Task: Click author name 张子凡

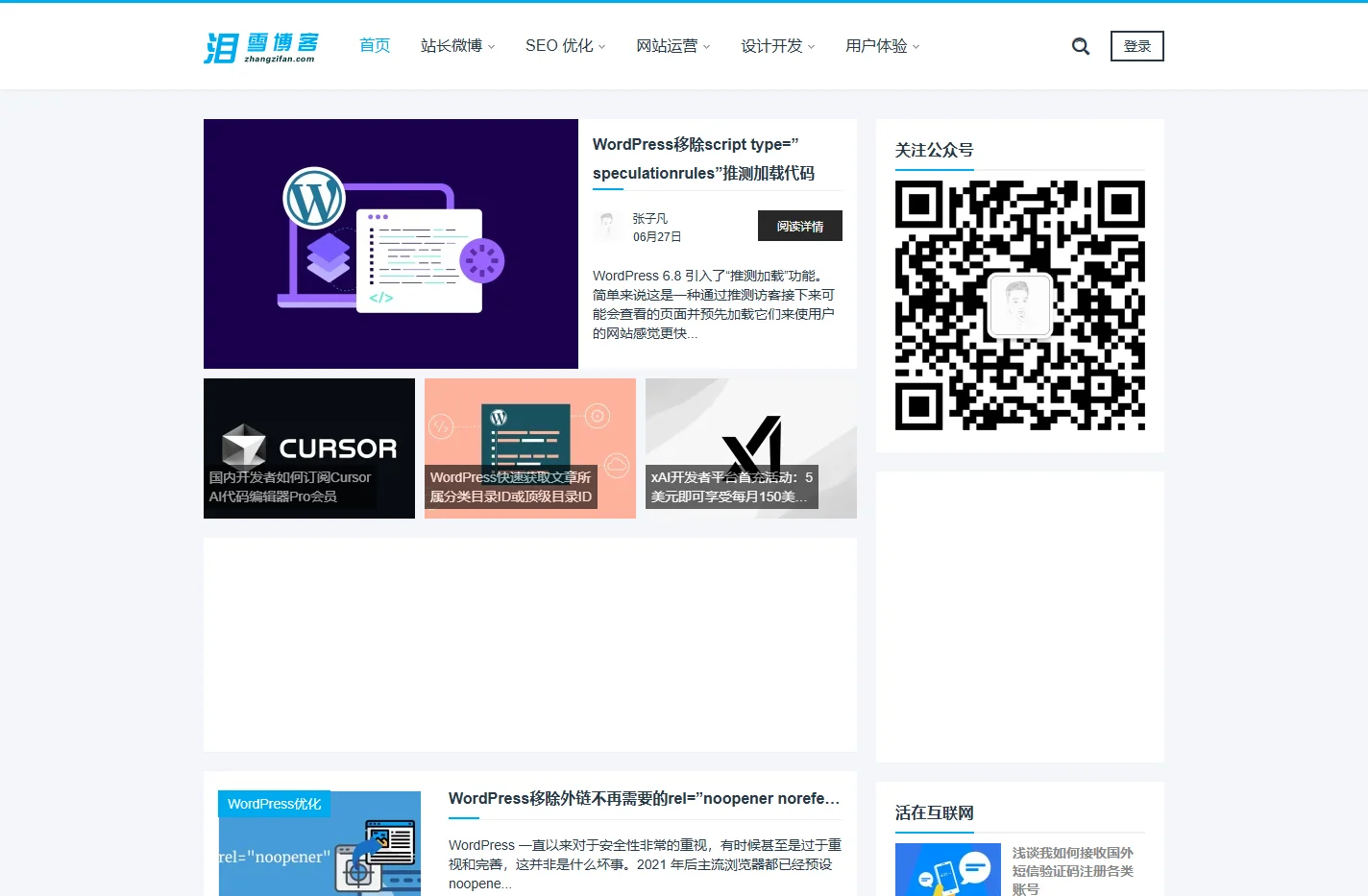Action: pos(650,219)
